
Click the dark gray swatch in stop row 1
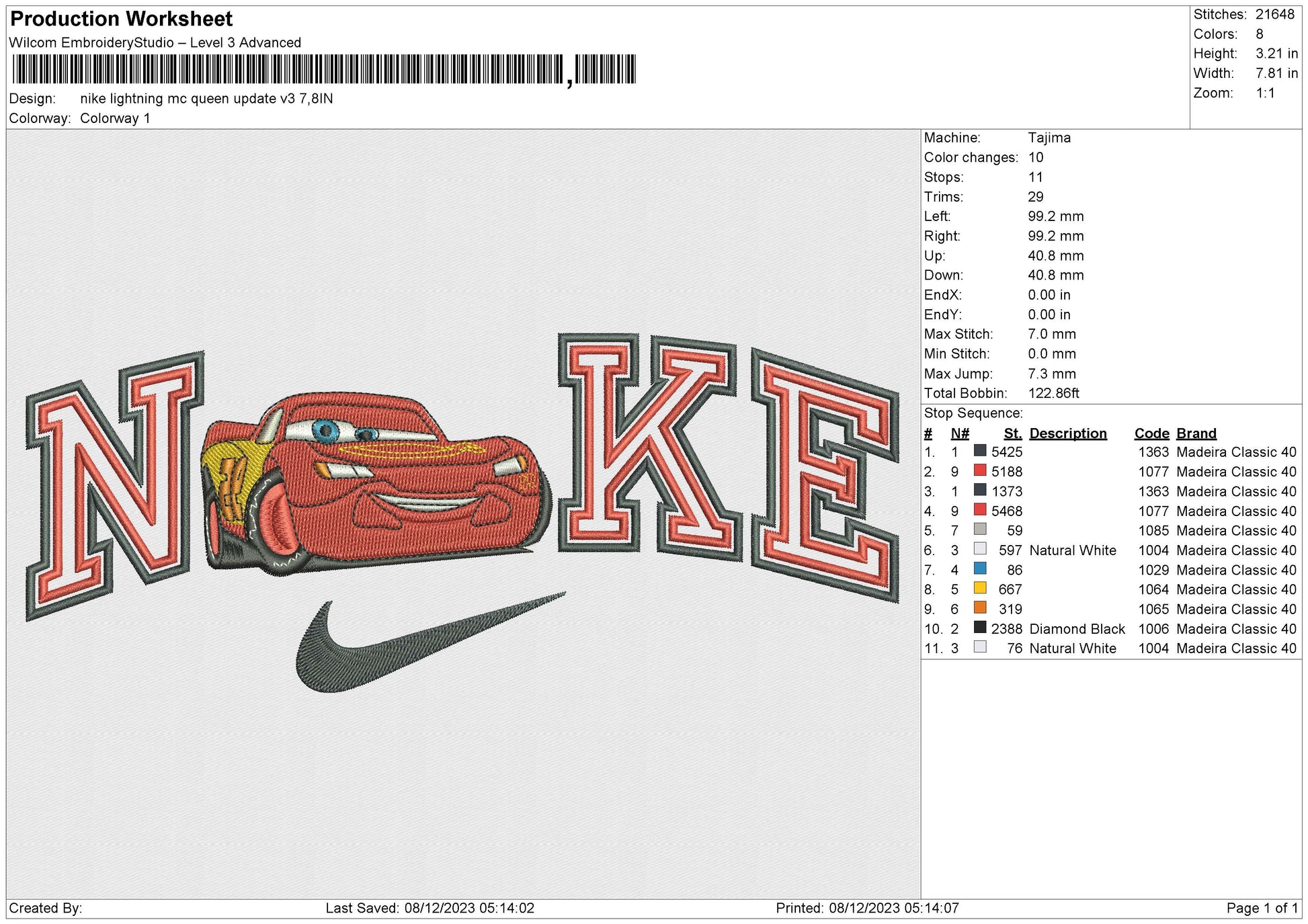pos(980,451)
